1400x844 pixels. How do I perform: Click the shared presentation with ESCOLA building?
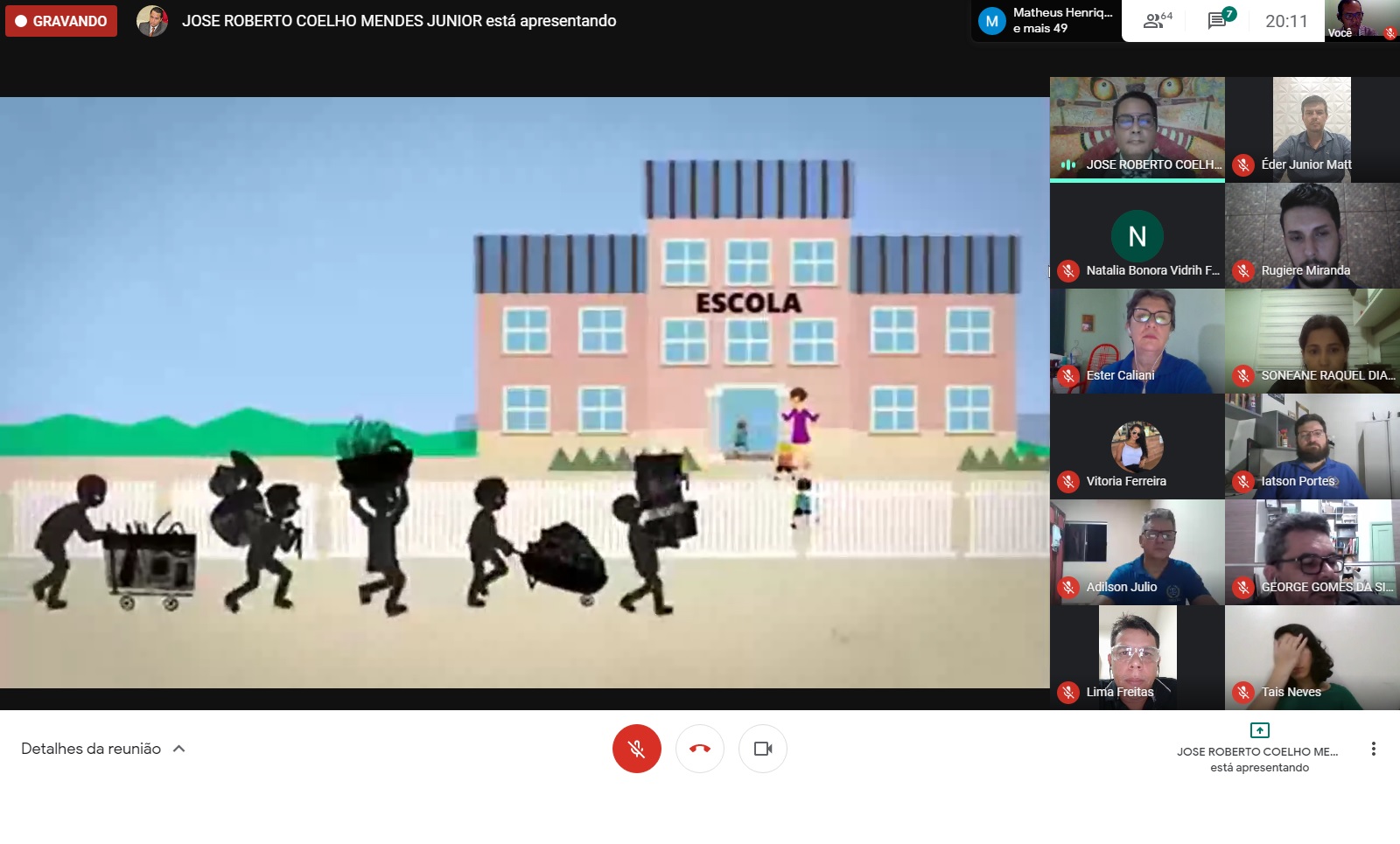(x=524, y=392)
